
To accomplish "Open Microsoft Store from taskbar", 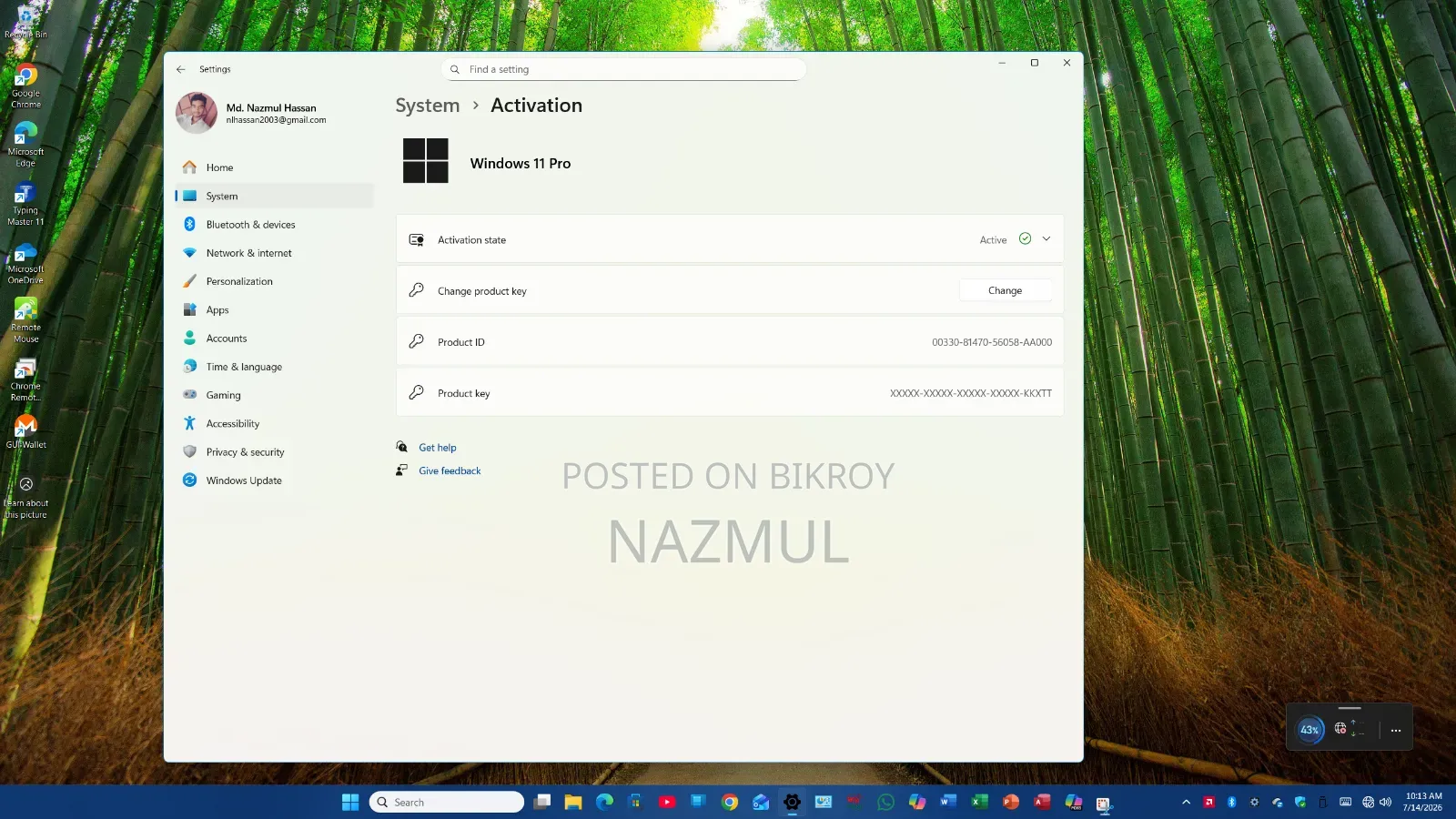I will coord(635,802).
